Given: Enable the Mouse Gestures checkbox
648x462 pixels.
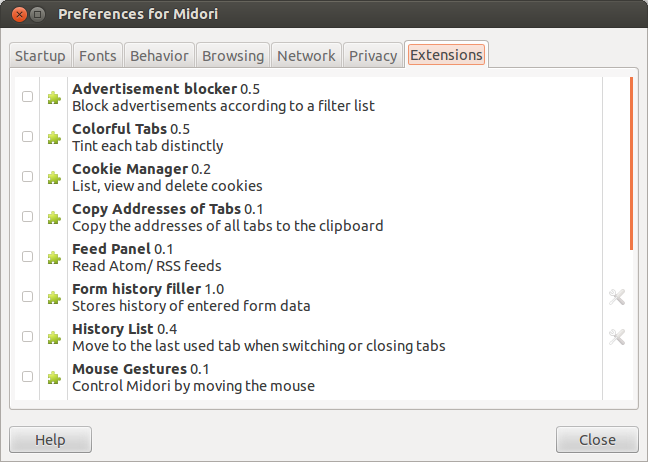Looking at the screenshot, I should point(27,377).
